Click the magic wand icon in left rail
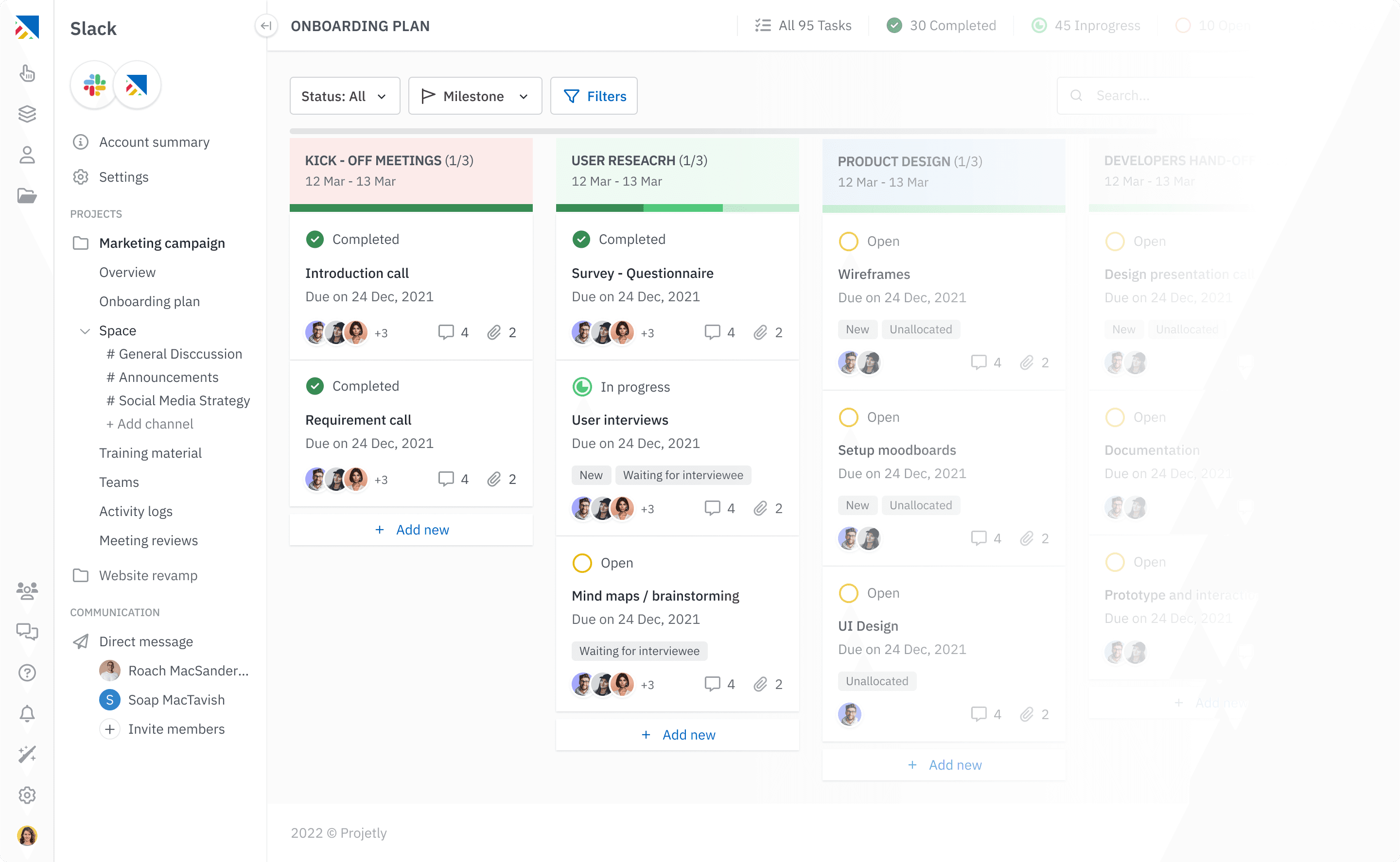Screen dimensions: 1400x862 pos(27,754)
